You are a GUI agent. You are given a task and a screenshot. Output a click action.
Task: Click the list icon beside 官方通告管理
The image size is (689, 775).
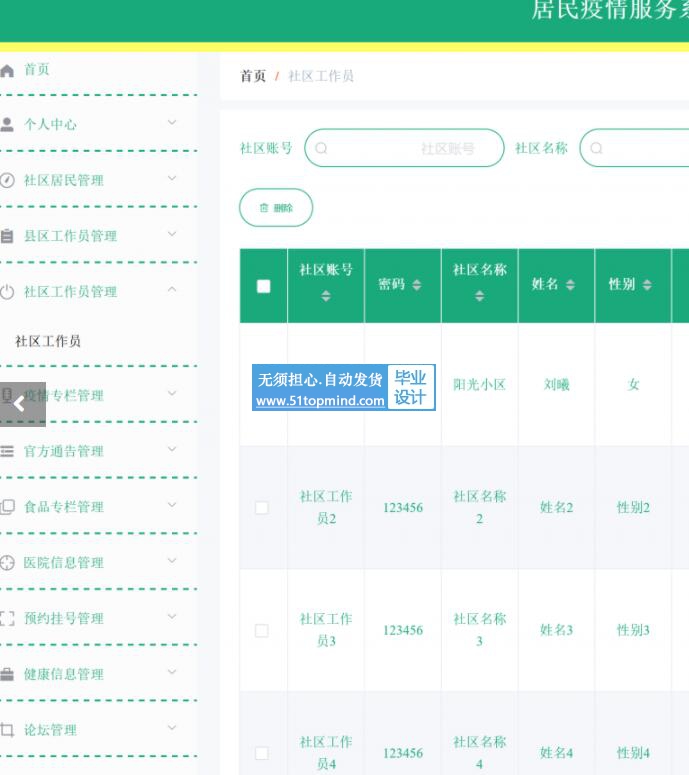[x=8, y=451]
